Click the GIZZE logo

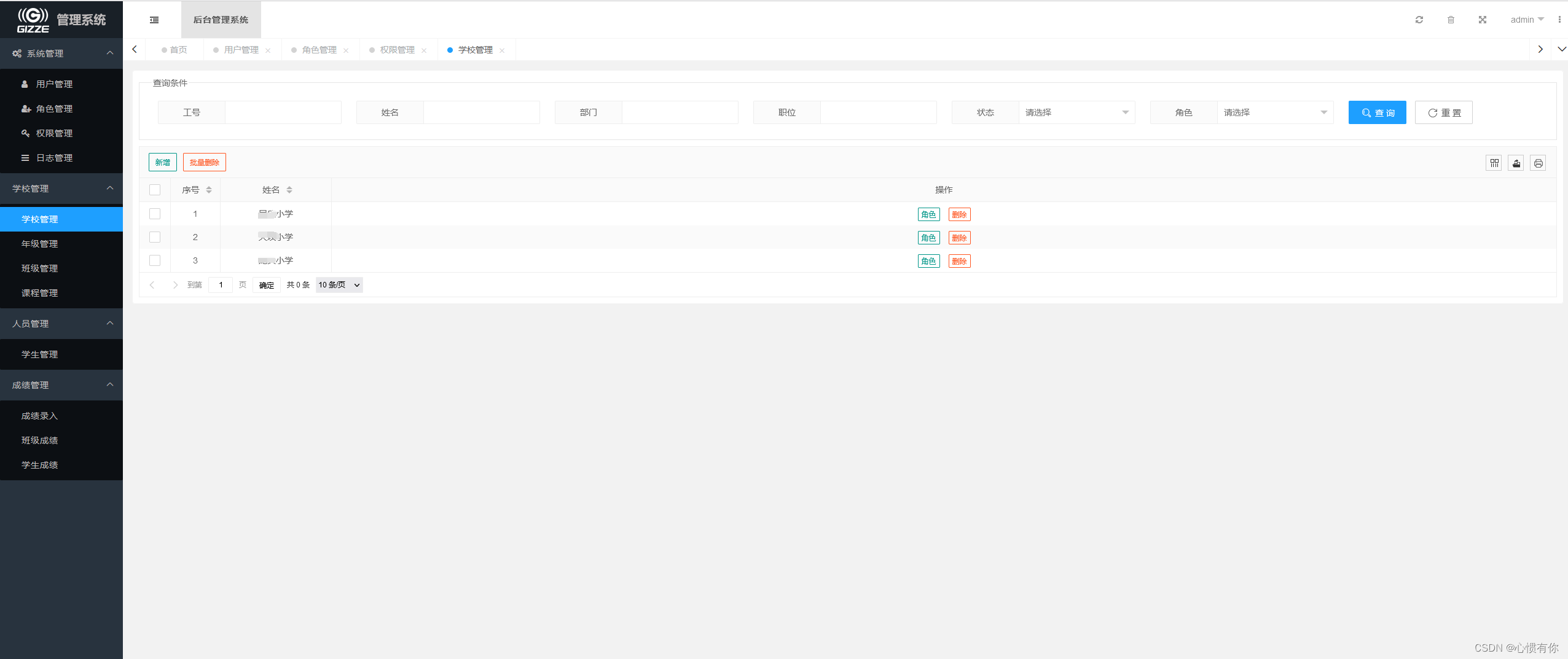[x=33, y=20]
